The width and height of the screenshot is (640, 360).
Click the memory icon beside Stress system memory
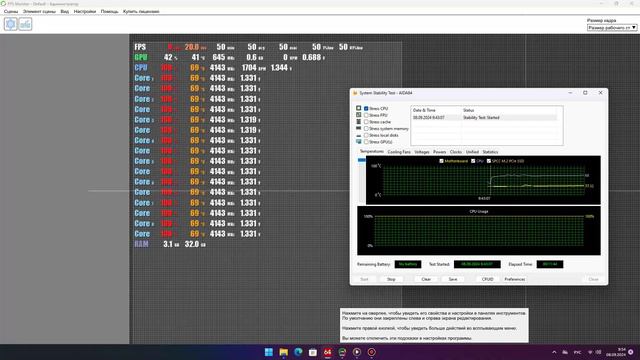tap(358, 128)
